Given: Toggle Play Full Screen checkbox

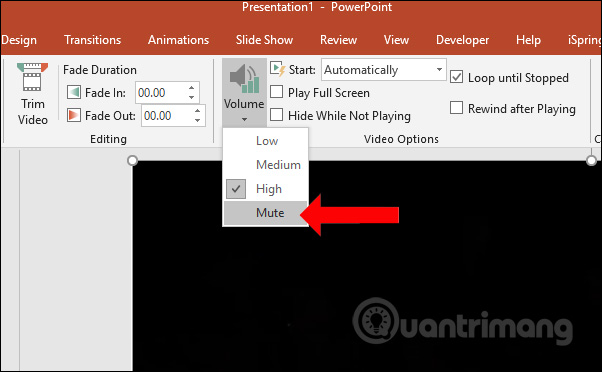Looking at the screenshot, I should coord(277,92).
